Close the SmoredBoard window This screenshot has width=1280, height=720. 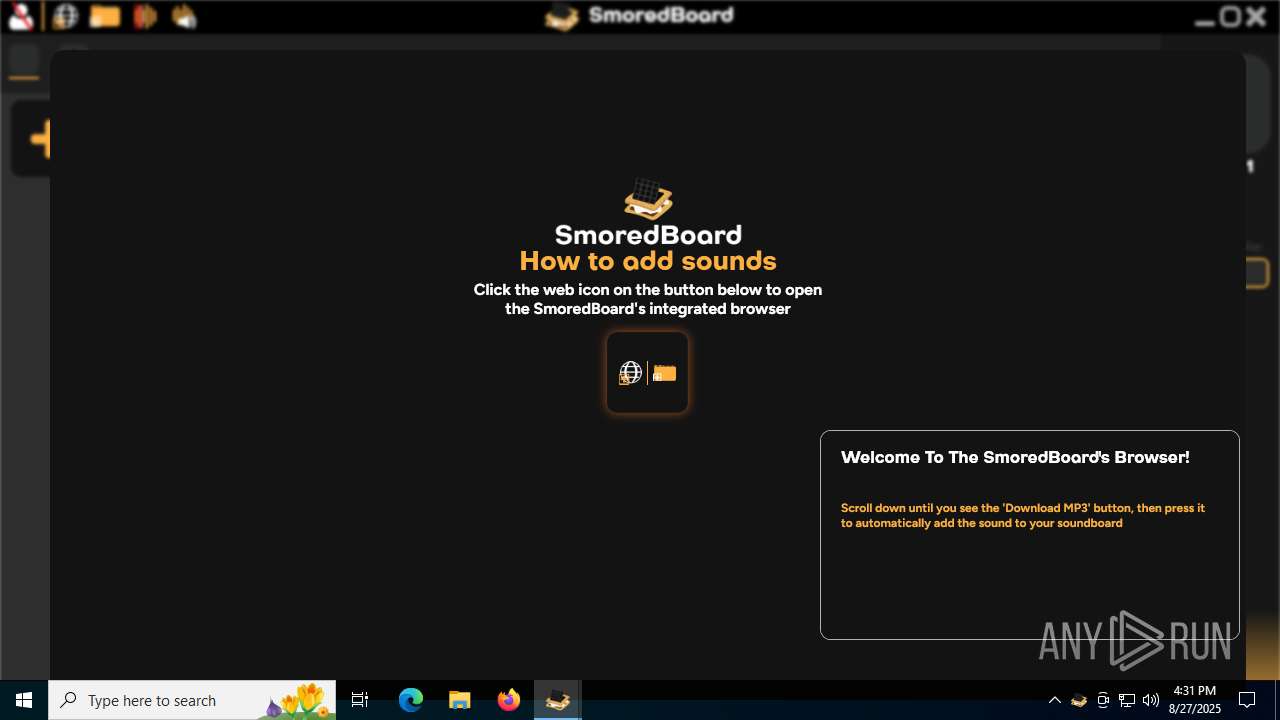tap(1256, 16)
